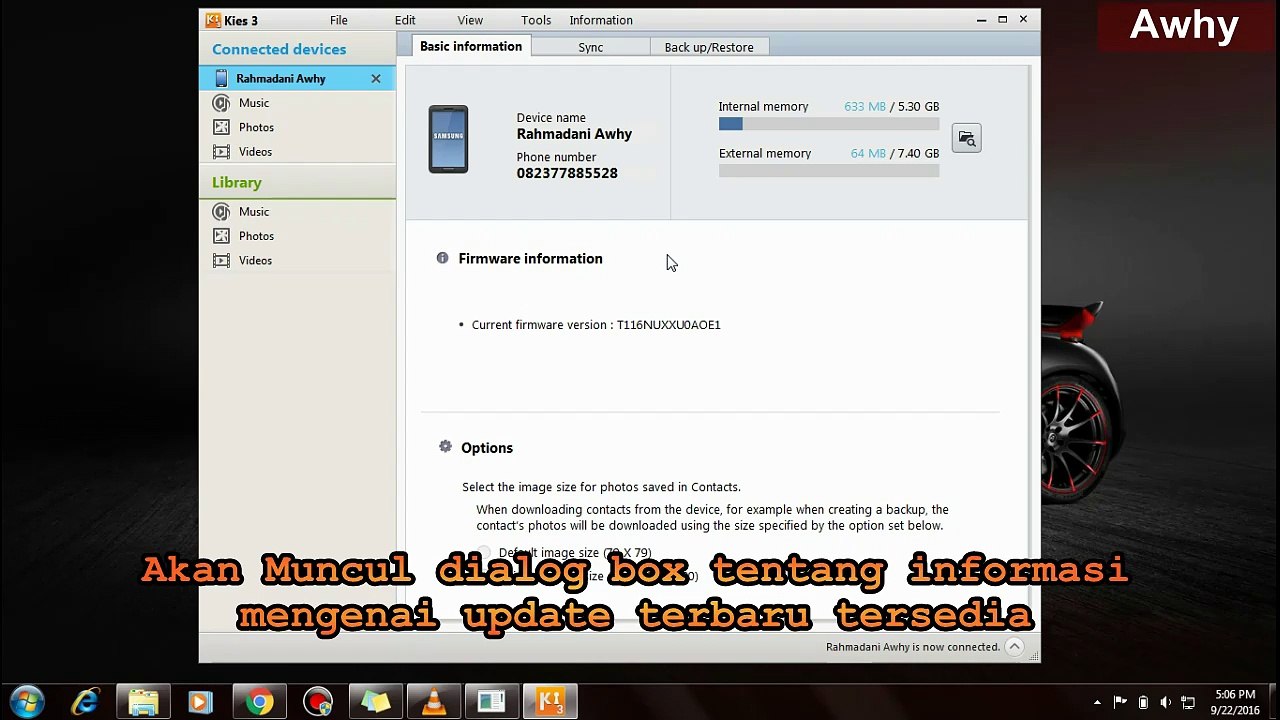Open the Action Center flag icon
1280x720 pixels.
[1120, 702]
